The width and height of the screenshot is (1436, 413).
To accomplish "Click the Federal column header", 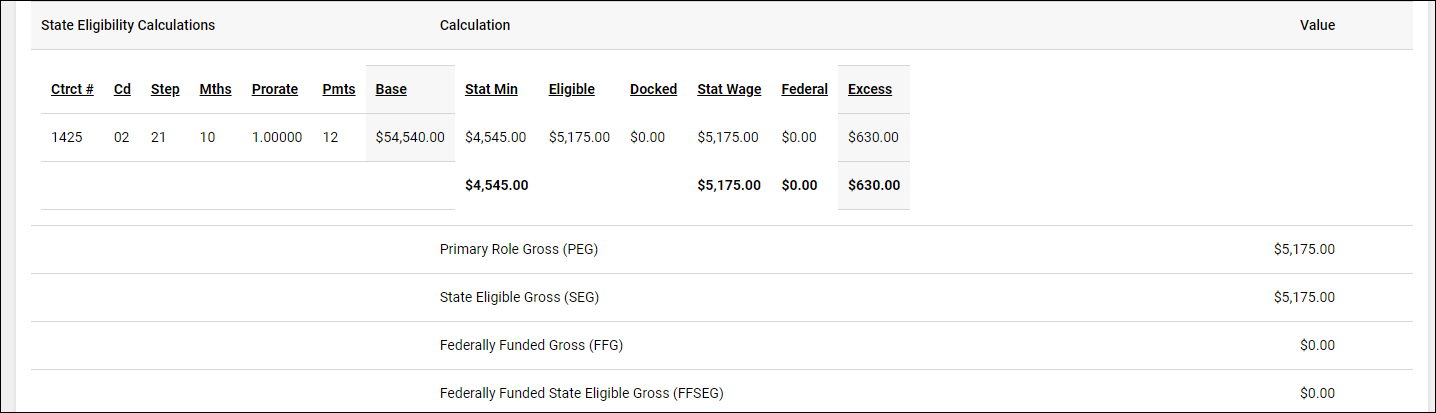I will point(805,89).
